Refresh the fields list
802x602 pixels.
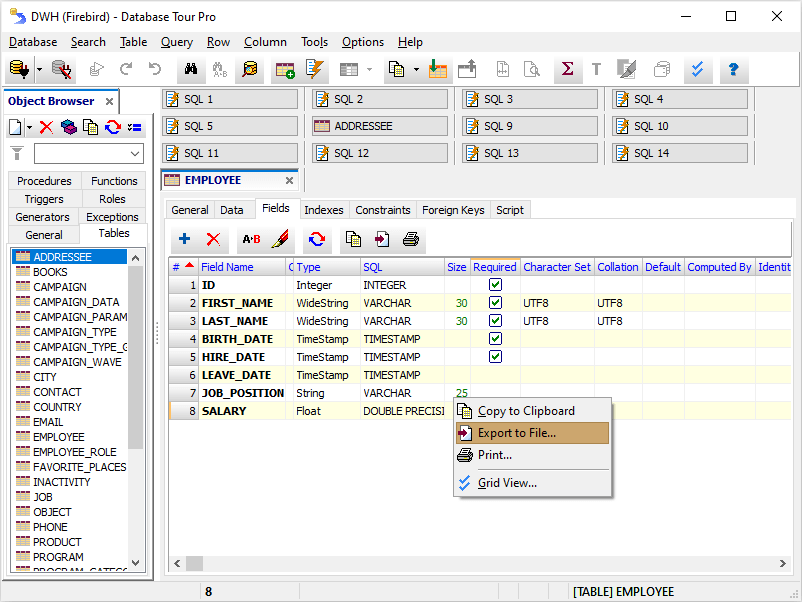pyautogui.click(x=317, y=239)
